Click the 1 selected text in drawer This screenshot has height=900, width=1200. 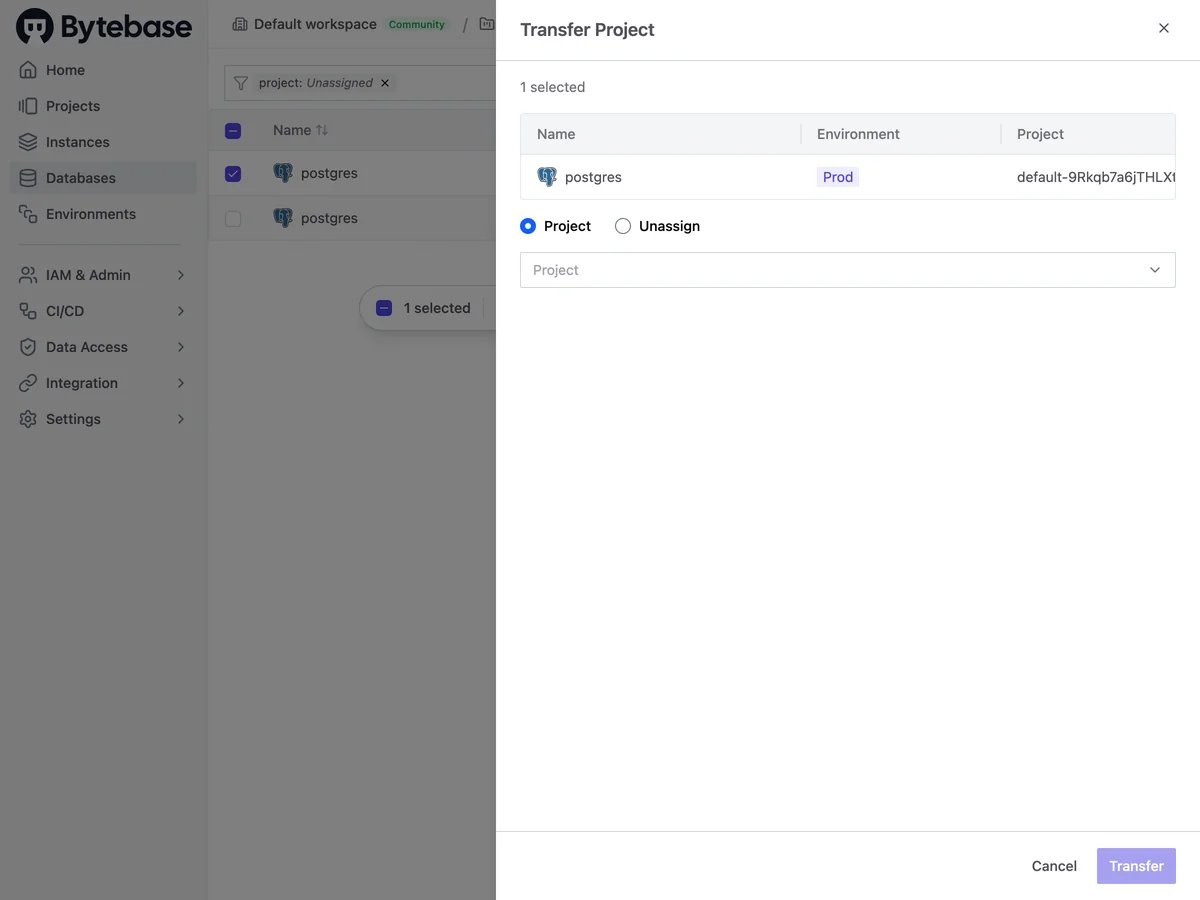tap(552, 87)
